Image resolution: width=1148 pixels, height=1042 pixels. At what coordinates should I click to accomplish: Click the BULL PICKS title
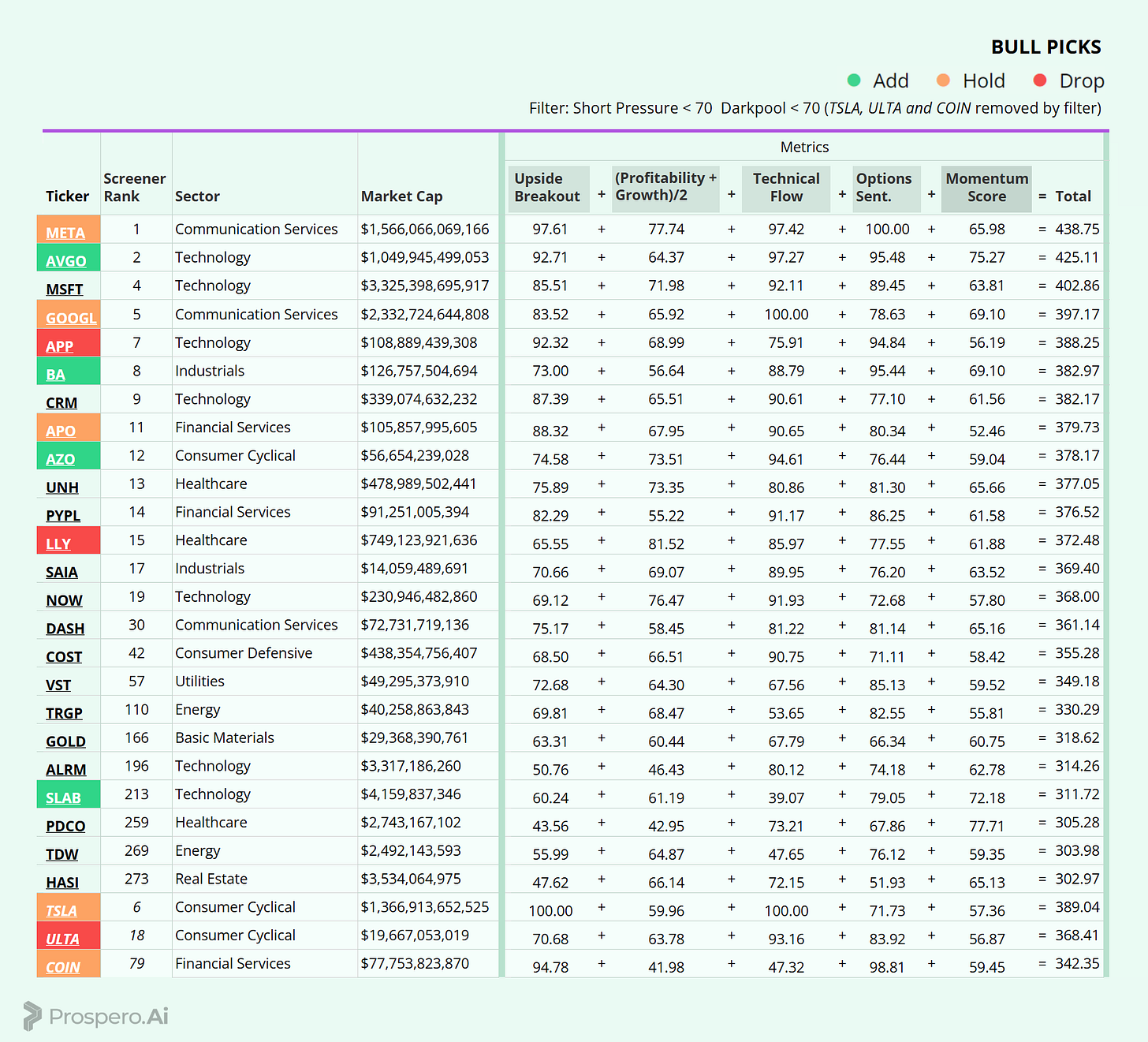(x=1045, y=47)
